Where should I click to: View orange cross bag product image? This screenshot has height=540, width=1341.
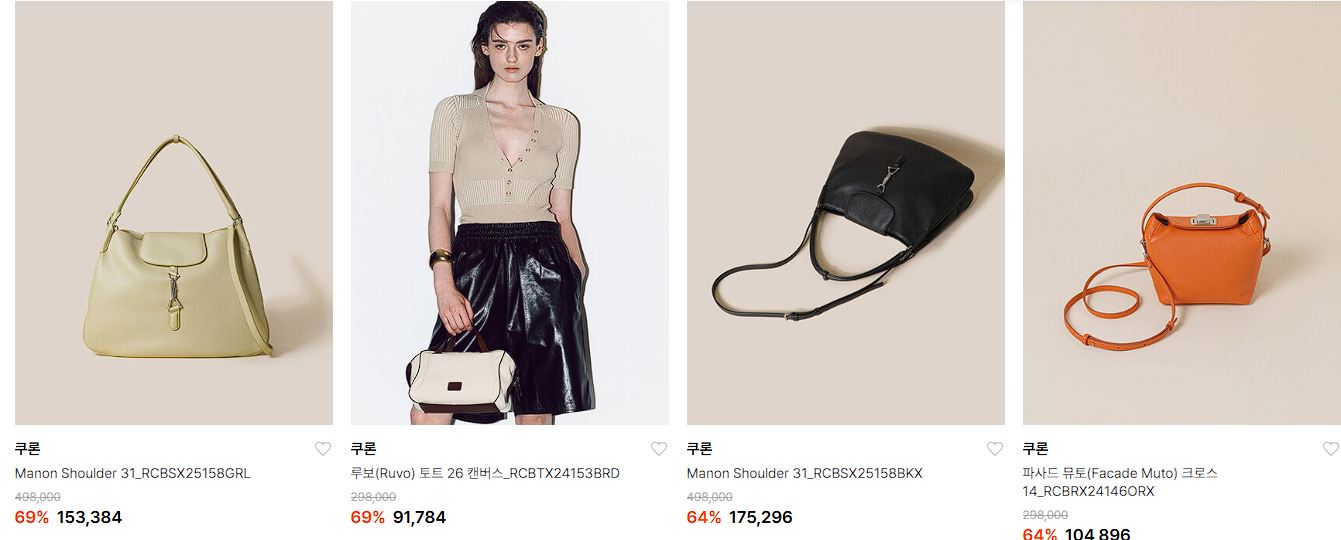(1182, 213)
